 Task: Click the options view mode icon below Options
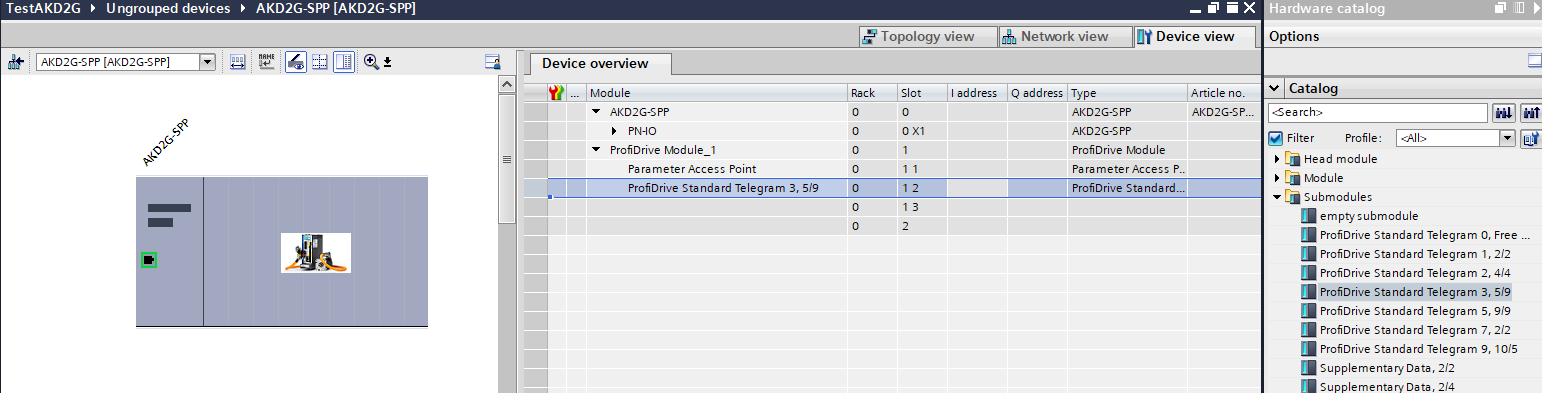[x=1535, y=61]
